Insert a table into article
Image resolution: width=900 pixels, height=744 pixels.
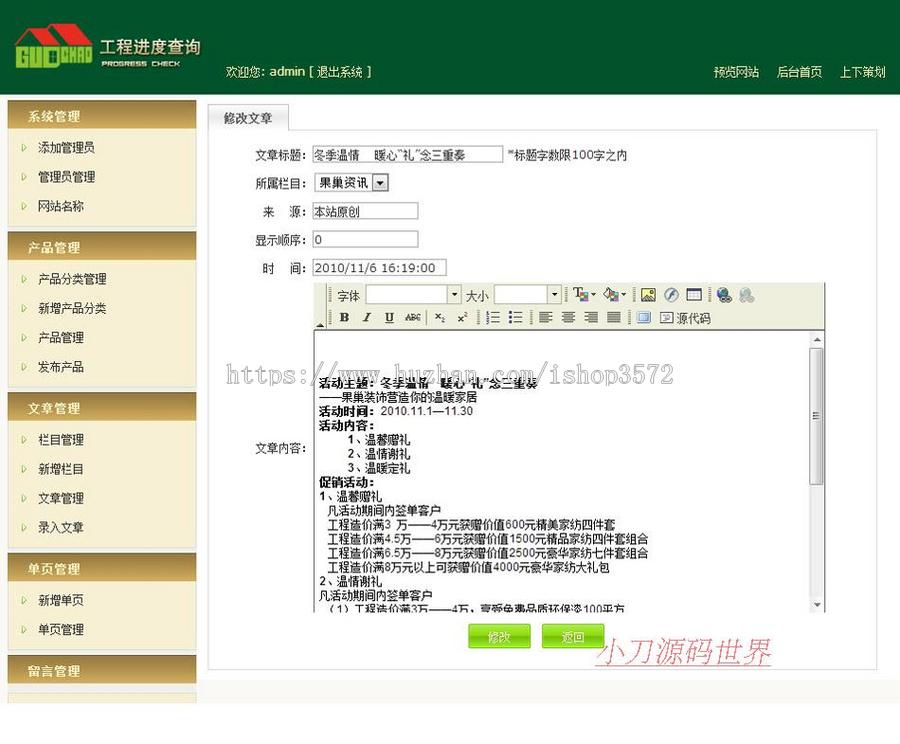(694, 294)
